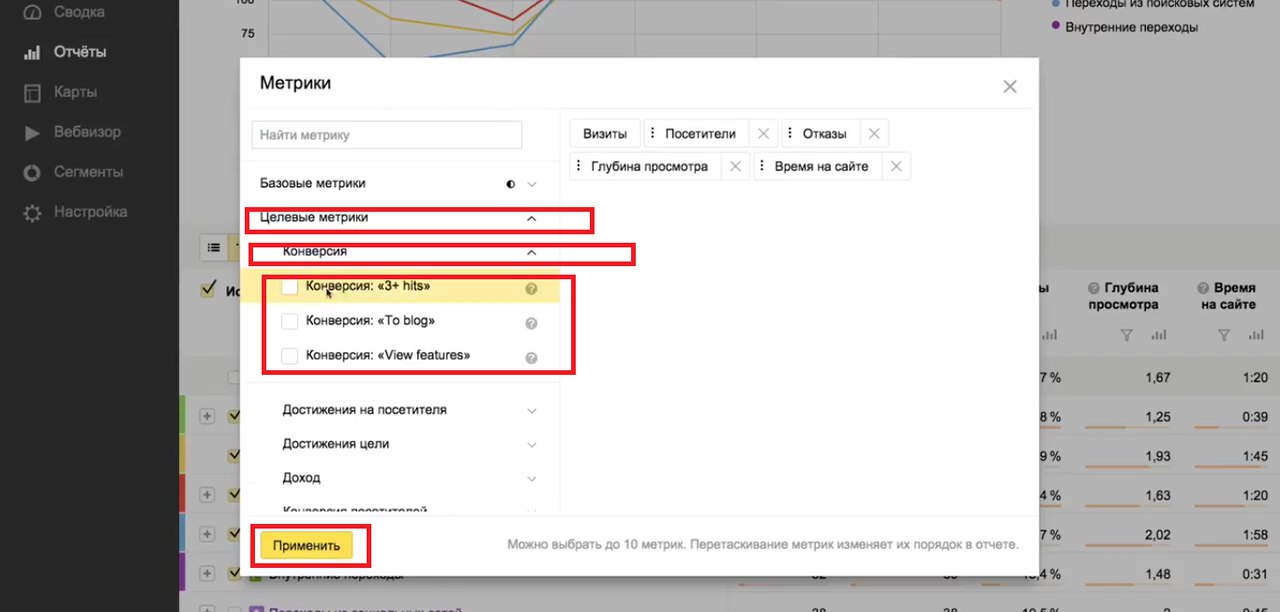Click the Карты map icon in sidebar
The image size is (1280, 612).
point(32,92)
